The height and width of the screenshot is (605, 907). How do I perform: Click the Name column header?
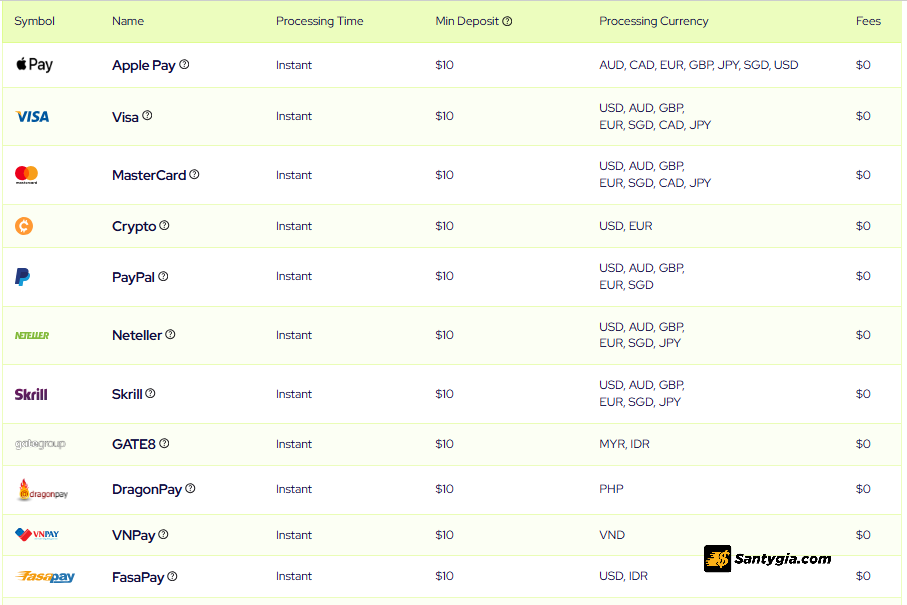click(128, 21)
